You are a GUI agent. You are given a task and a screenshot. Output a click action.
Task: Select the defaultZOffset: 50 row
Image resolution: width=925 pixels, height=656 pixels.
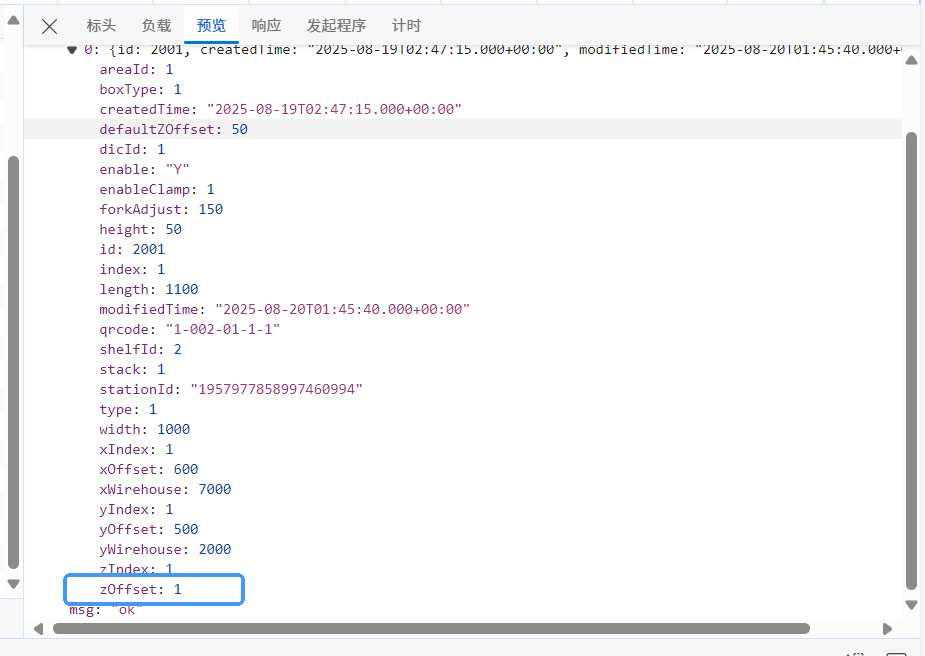(173, 130)
